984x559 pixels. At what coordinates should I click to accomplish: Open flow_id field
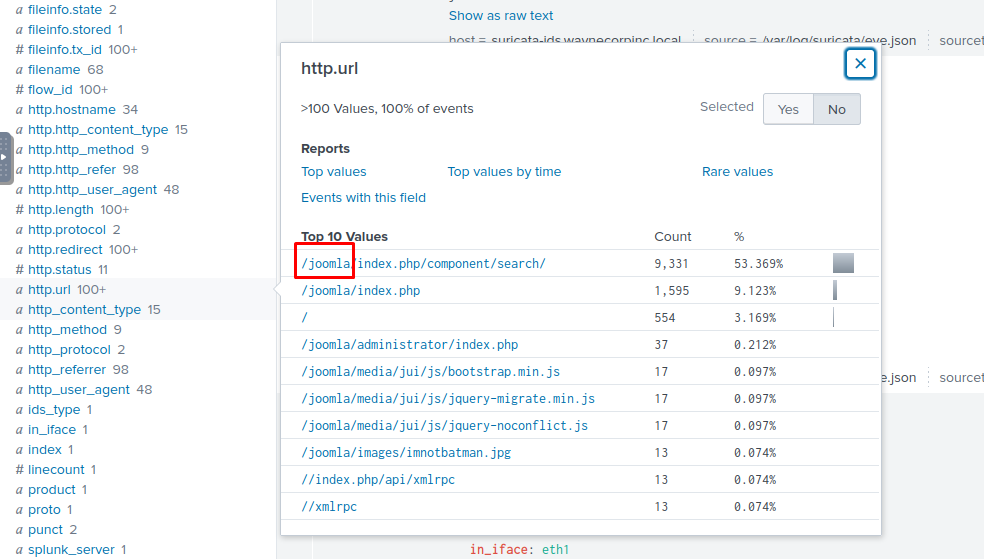click(50, 90)
